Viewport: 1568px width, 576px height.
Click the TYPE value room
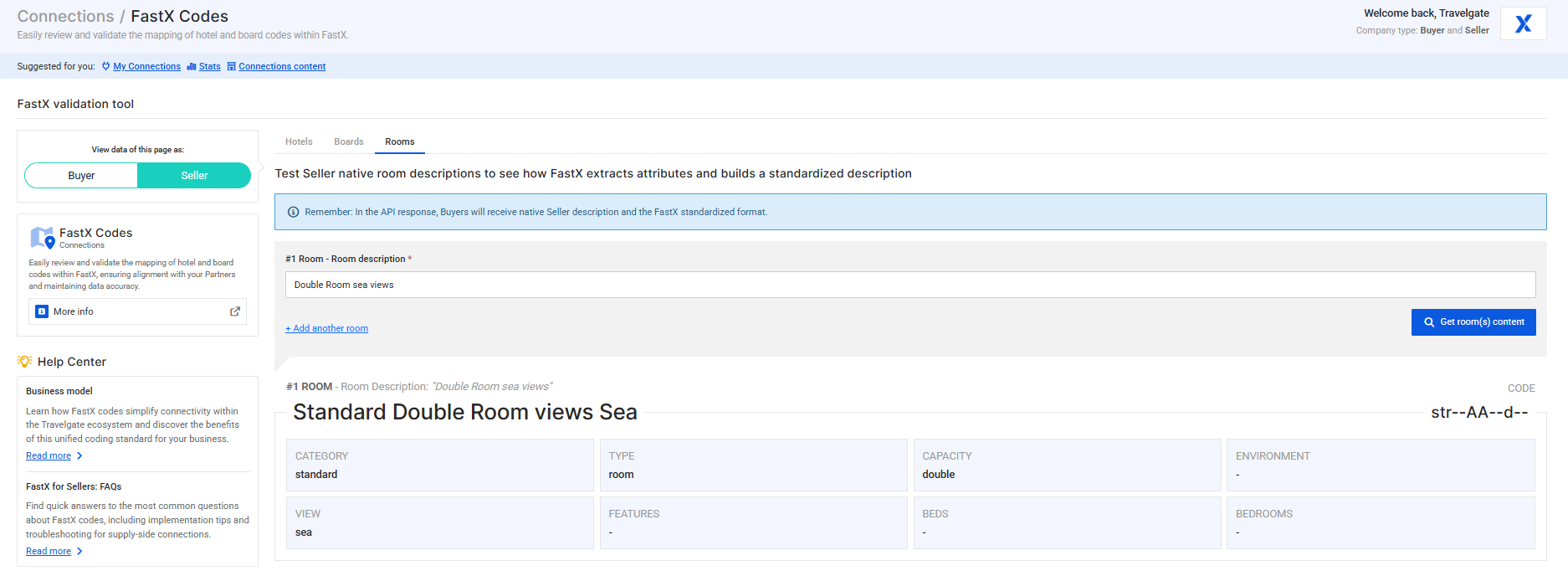(x=621, y=475)
